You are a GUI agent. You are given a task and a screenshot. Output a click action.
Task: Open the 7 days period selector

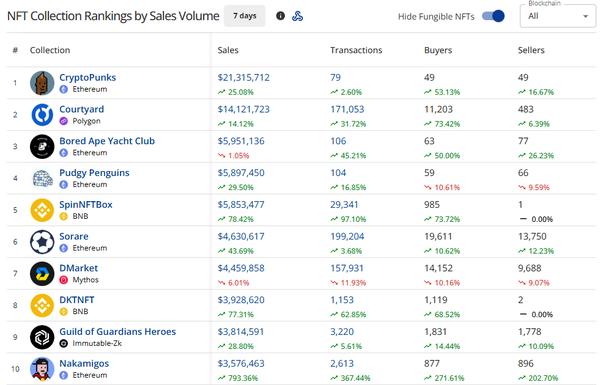coord(245,16)
